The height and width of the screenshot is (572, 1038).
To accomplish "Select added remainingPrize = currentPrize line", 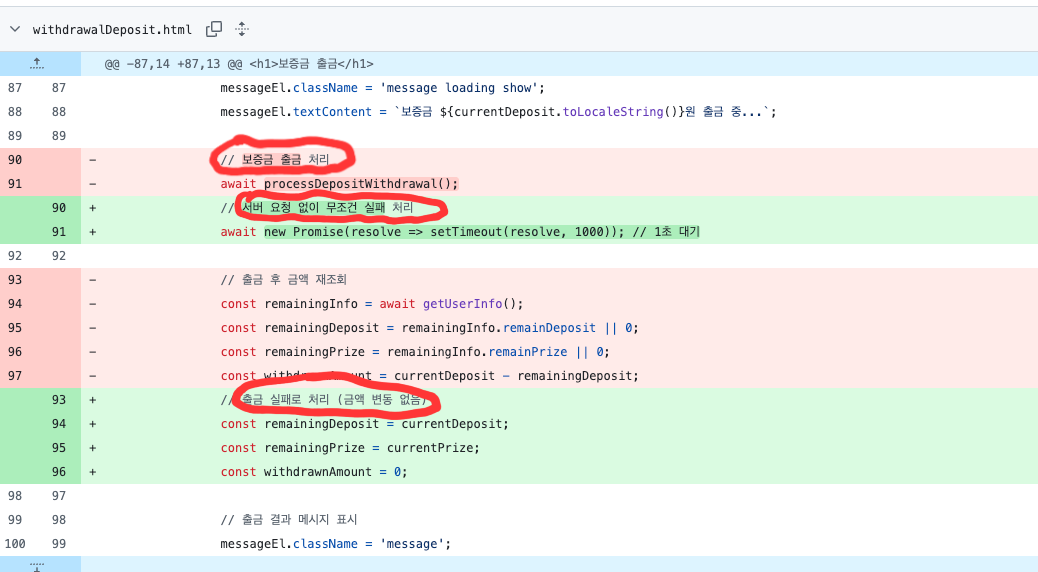I will click(350, 448).
